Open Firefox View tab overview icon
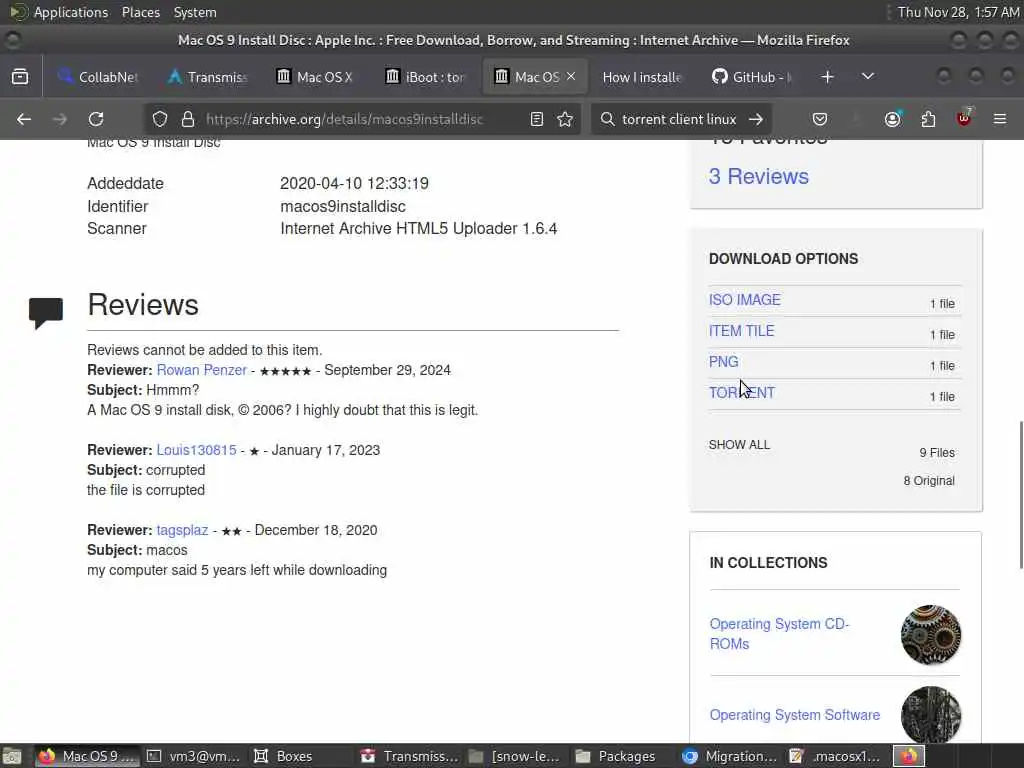 [20, 76]
